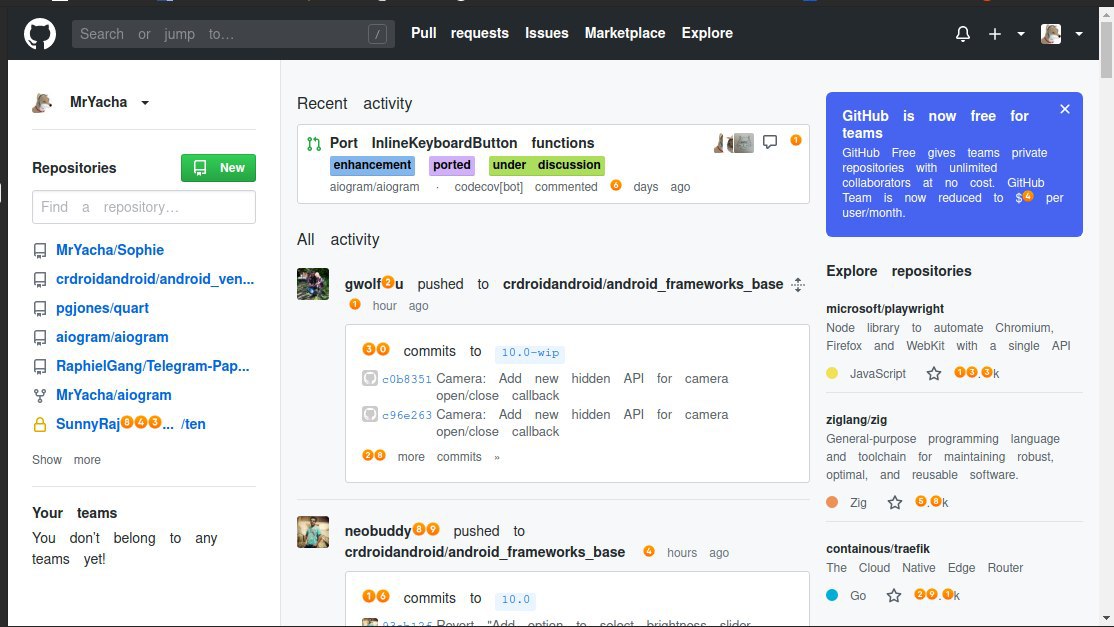1114x627 pixels.
Task: Star the ziglang/zig repository
Action: tap(894, 503)
